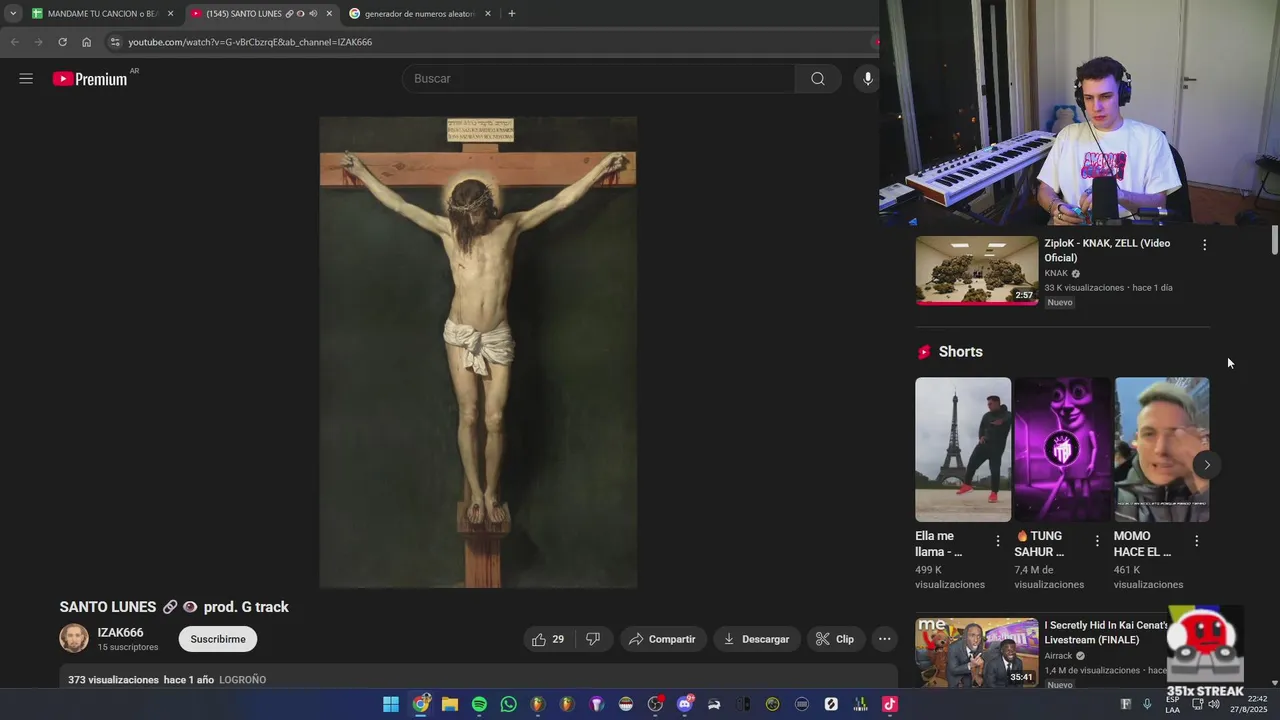This screenshot has width=1280, height=720.
Task: Go to YouTube Premium home logo
Action: coord(91,79)
